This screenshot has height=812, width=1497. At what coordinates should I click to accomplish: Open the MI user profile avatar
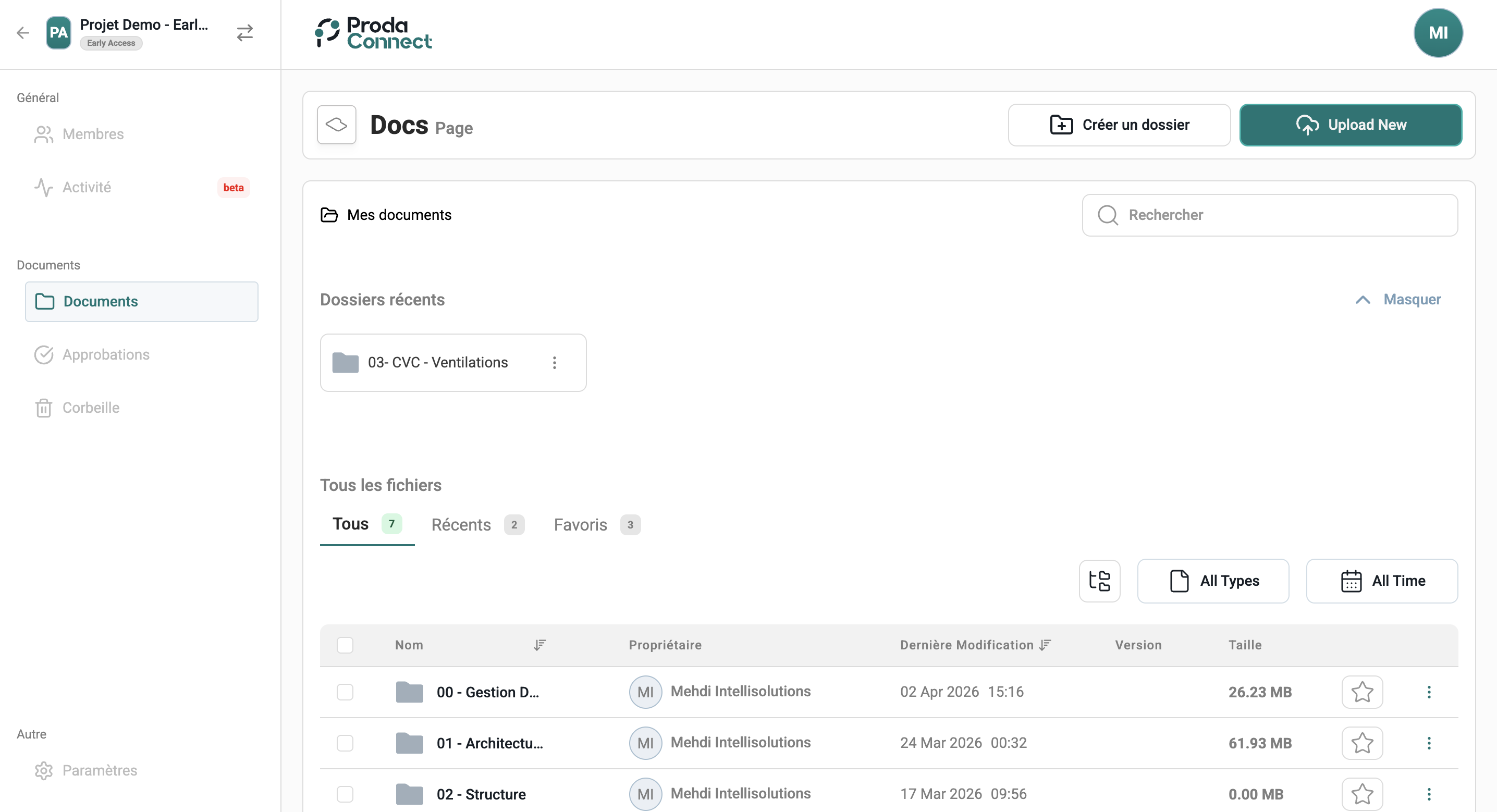(x=1438, y=32)
